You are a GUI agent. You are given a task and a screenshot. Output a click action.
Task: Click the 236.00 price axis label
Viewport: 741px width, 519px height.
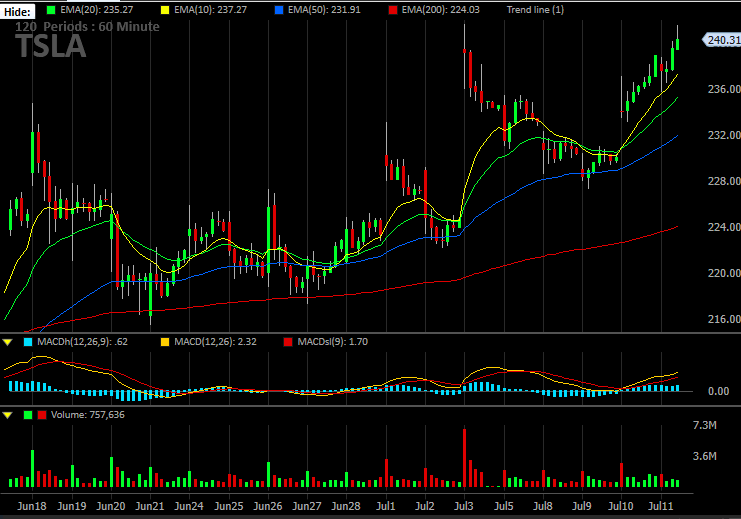click(x=724, y=89)
